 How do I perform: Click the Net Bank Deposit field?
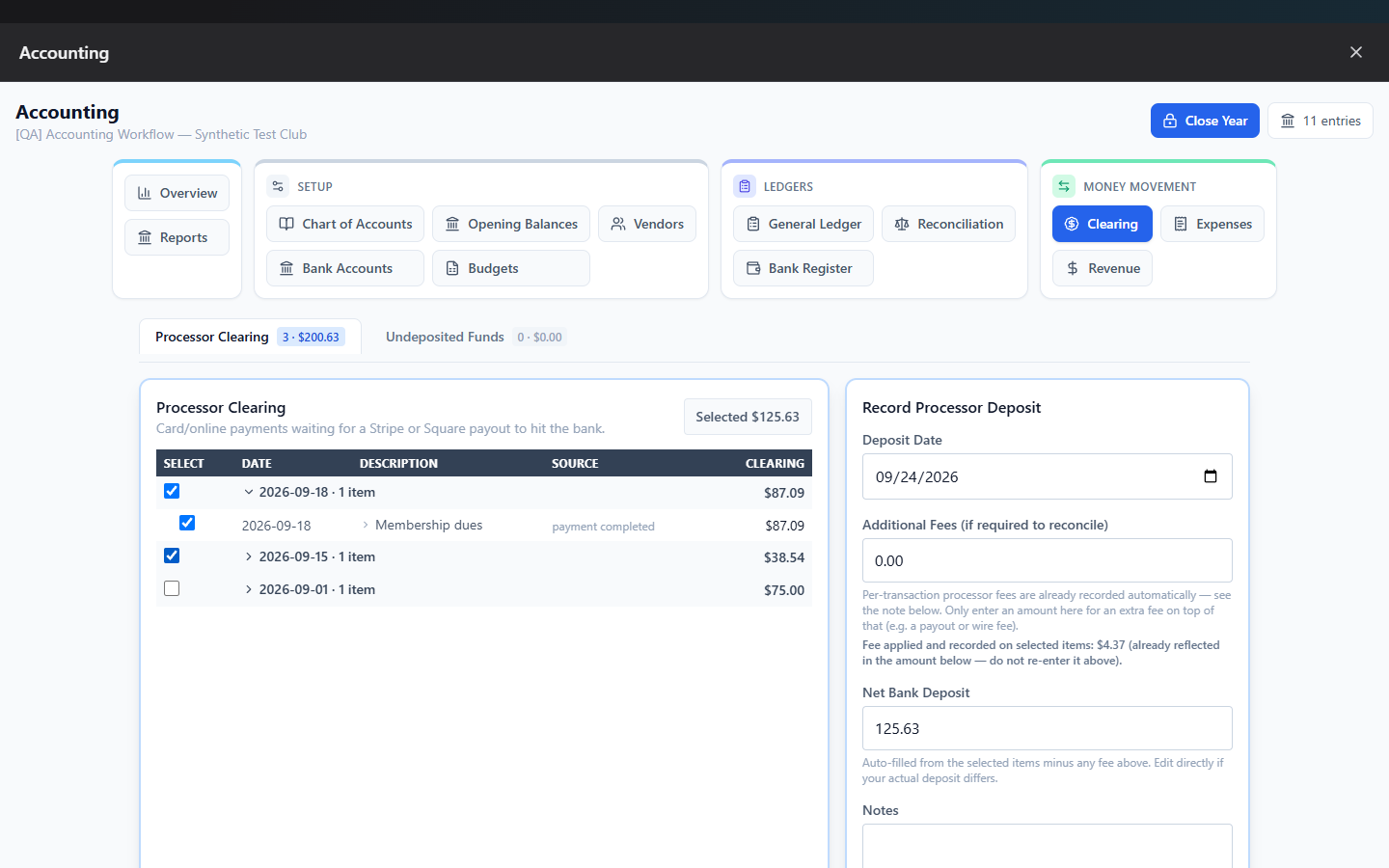tap(1048, 728)
